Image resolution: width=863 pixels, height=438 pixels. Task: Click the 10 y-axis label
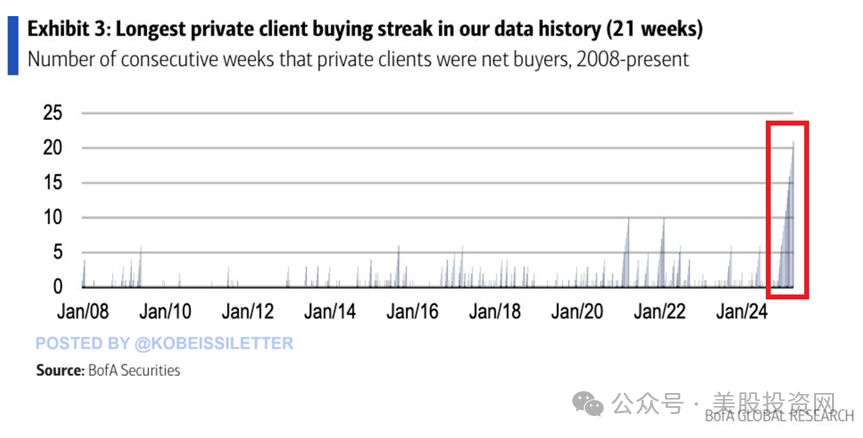[53, 217]
